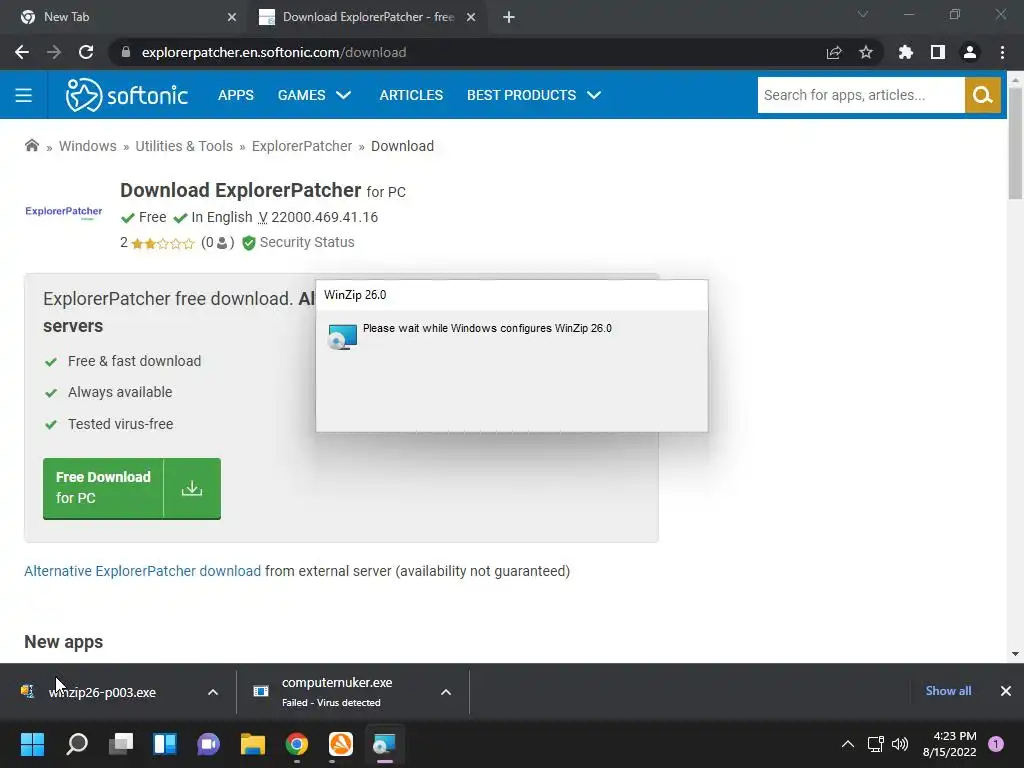Screen dimensions: 1024x768
Task: Click Show all downloads
Action: coord(948,691)
